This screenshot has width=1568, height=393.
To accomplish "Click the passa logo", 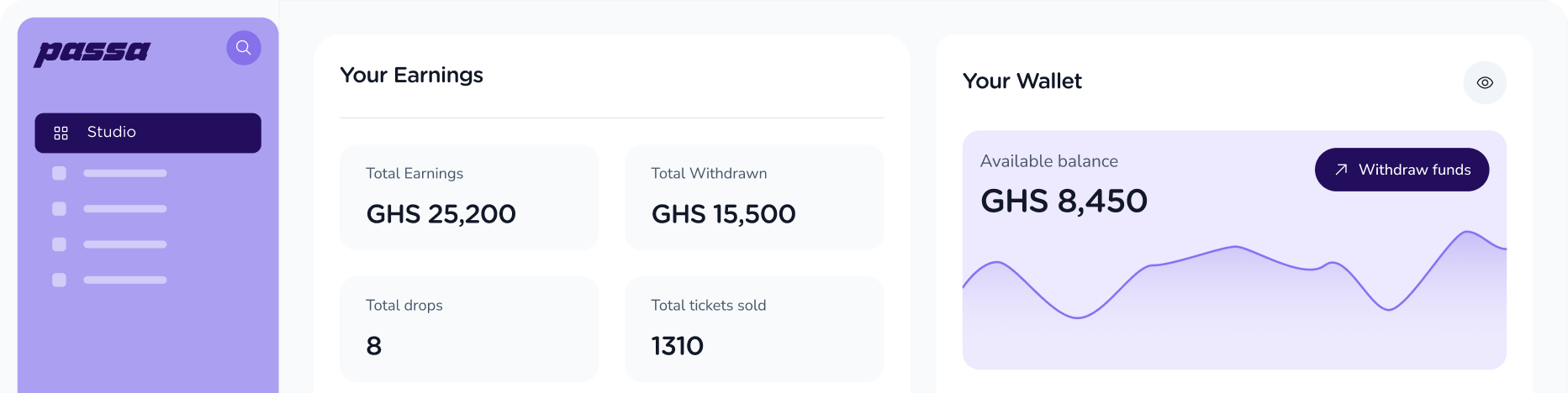I will pyautogui.click(x=92, y=52).
